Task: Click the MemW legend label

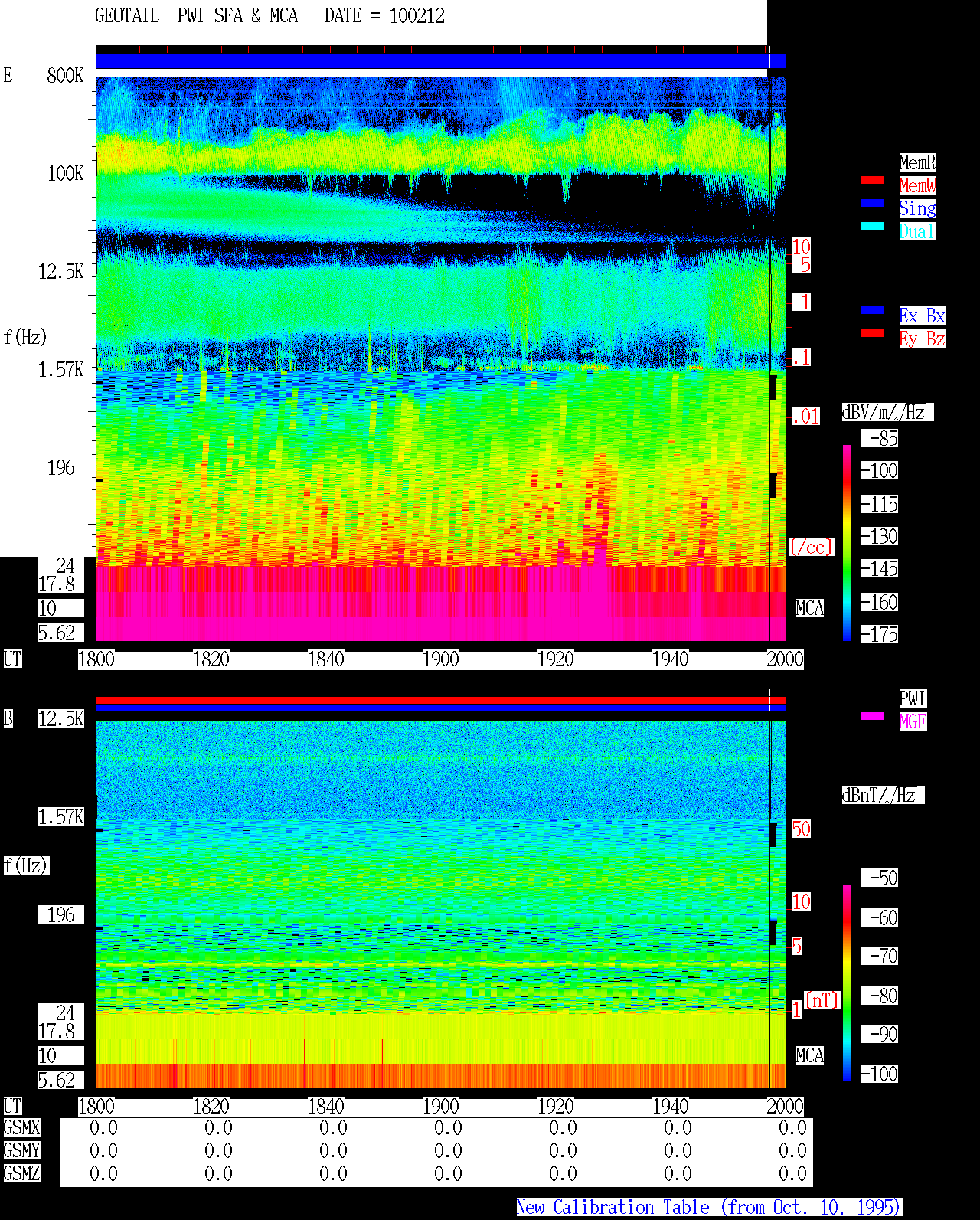Action: point(917,185)
